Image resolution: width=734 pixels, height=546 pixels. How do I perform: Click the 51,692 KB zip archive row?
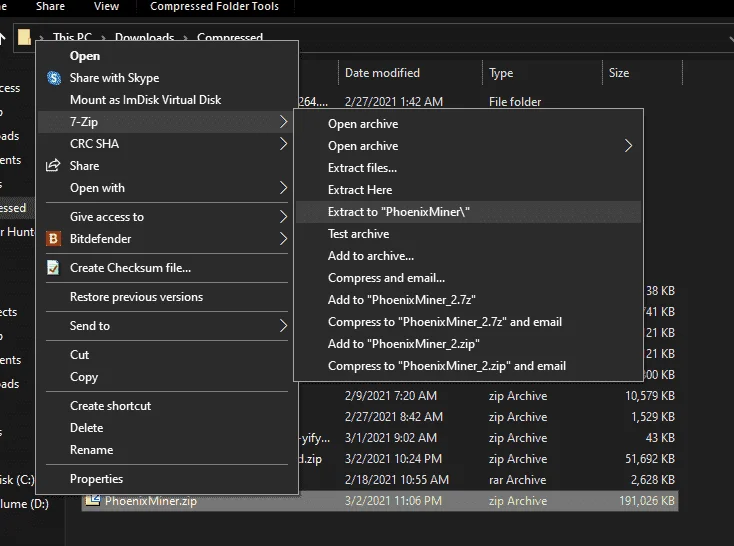coord(488,458)
